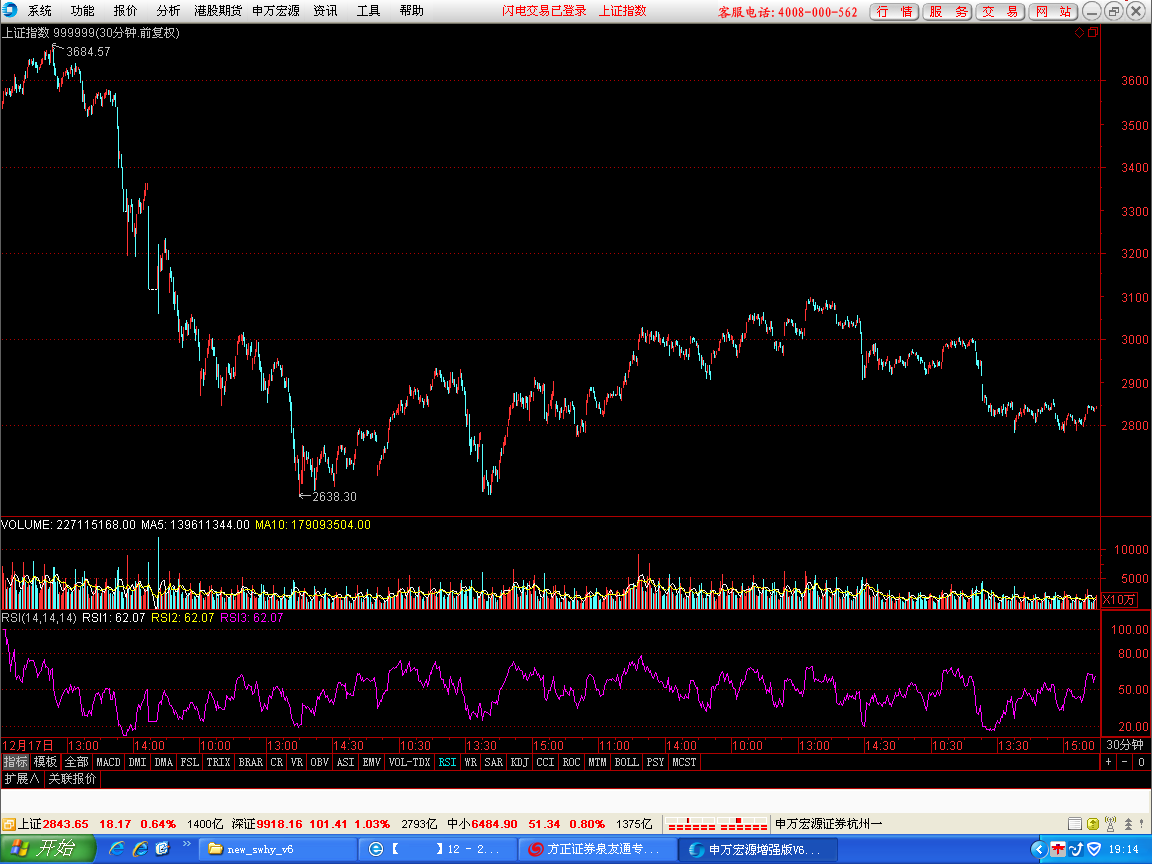Click the 3684.57 high price label
The image size is (1152, 864).
click(x=88, y=51)
